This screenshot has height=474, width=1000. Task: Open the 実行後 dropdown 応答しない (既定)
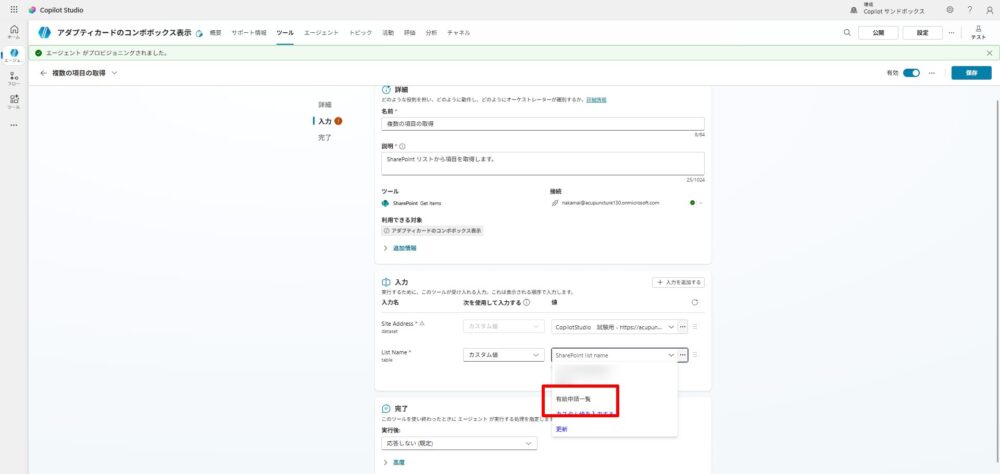point(458,443)
